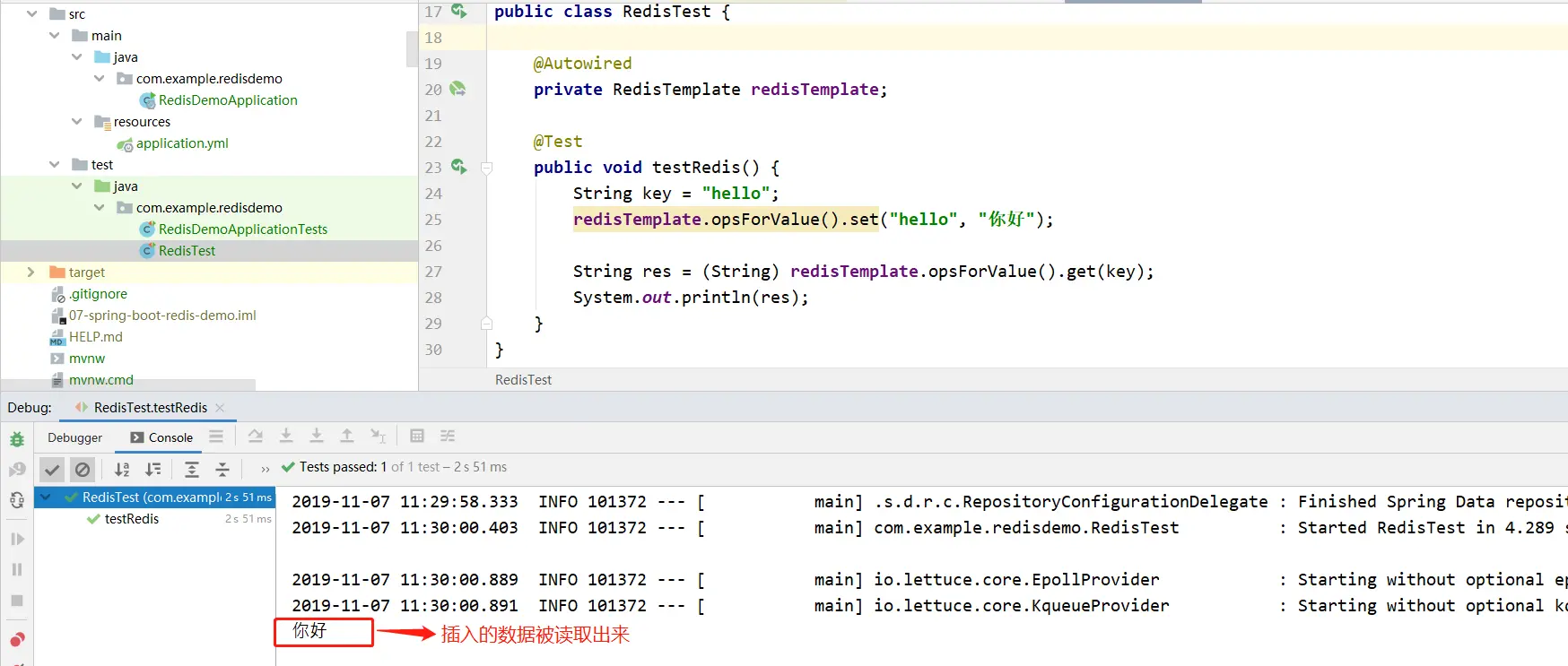Collapse testRedis method fold marker line 23
Screen dimensions: 1568x666
pyautogui.click(x=487, y=168)
